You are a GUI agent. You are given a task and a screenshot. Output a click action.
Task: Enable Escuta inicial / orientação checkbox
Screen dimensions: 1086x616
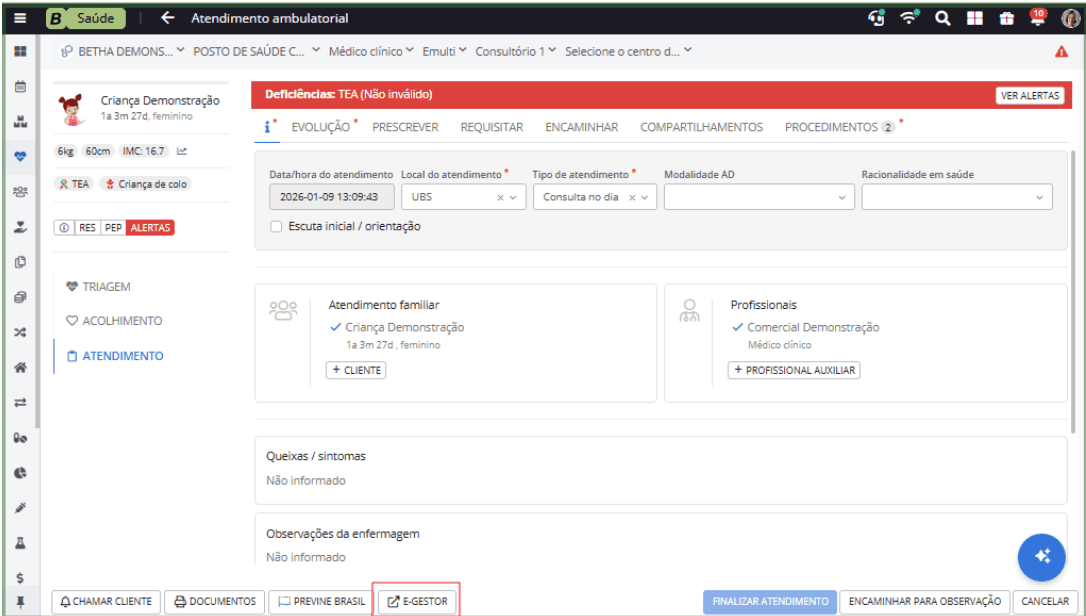click(276, 227)
